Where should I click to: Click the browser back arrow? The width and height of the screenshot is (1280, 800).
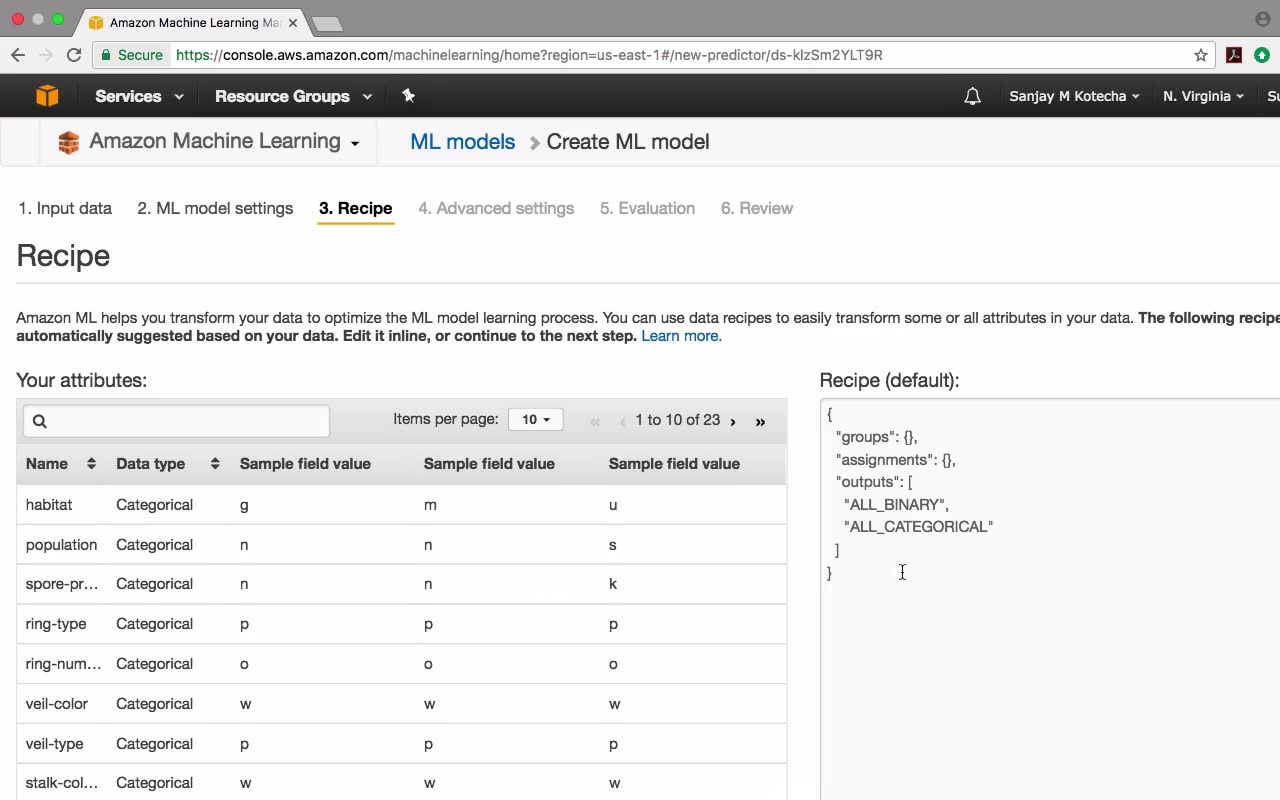18,55
